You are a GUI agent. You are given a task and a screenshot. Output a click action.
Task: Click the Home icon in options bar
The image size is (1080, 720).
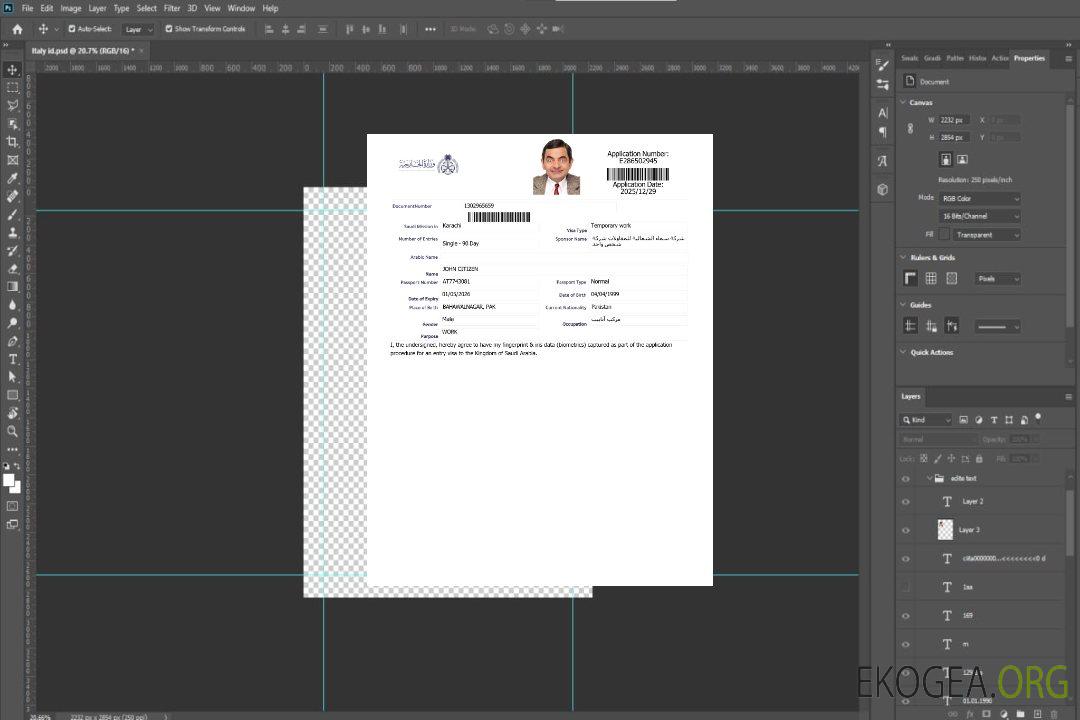17,29
